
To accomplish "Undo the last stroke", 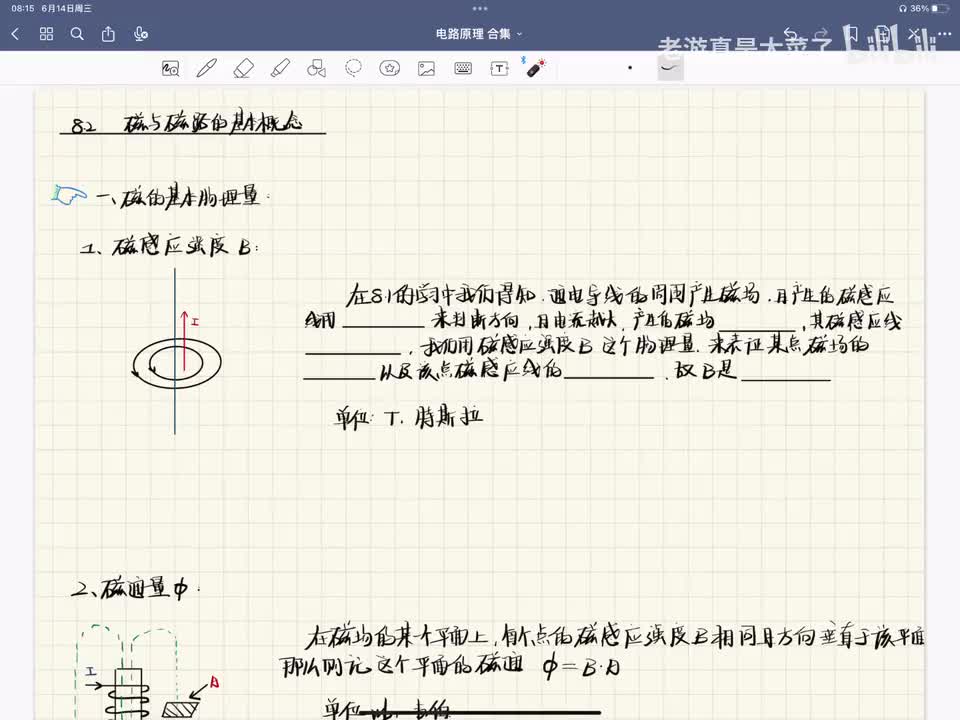I will pyautogui.click(x=790, y=34).
